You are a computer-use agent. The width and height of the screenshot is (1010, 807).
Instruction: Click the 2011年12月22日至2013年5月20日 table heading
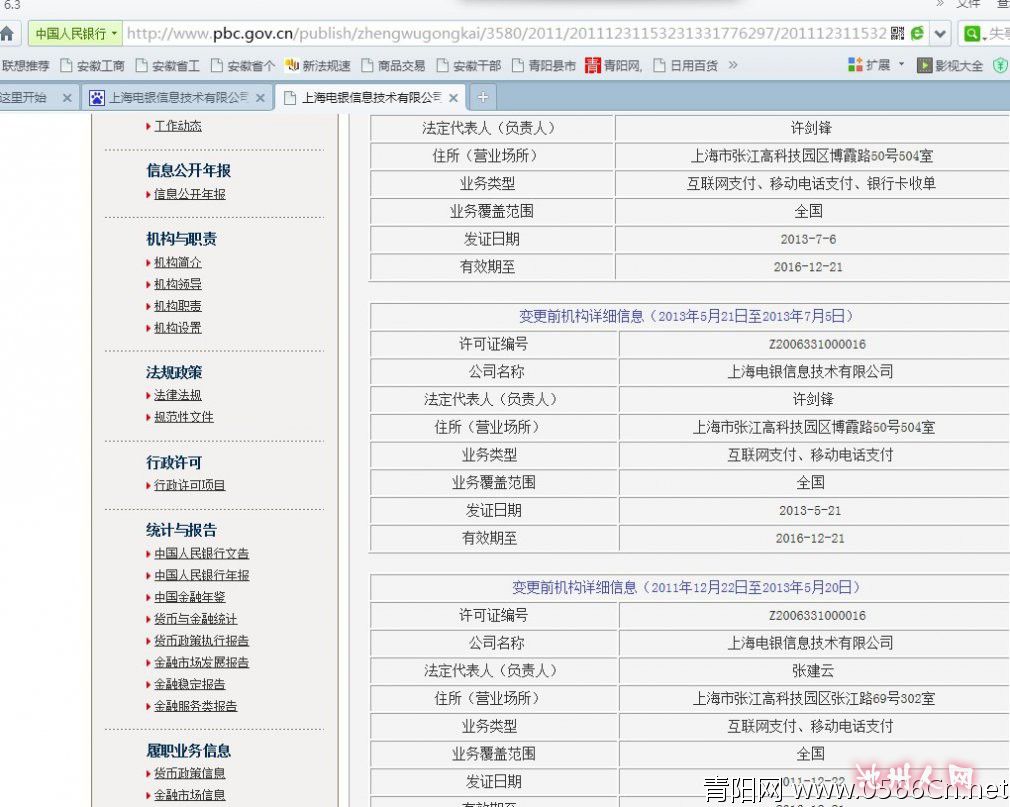pyautogui.click(x=687, y=587)
